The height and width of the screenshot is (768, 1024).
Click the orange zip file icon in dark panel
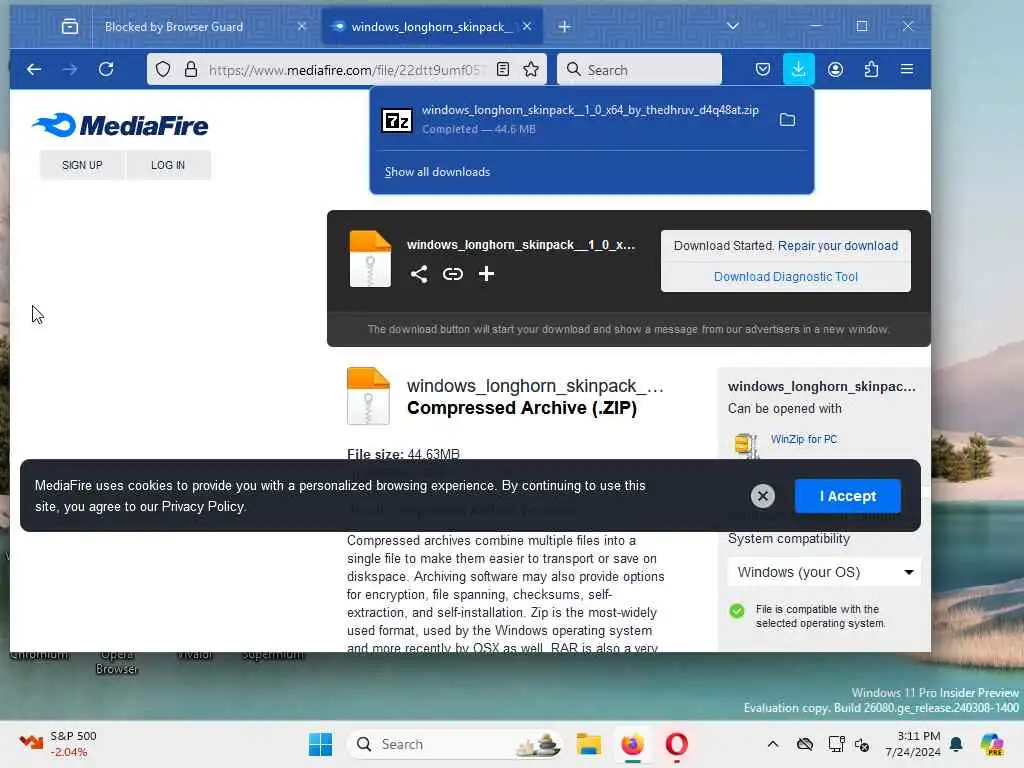pyautogui.click(x=370, y=259)
